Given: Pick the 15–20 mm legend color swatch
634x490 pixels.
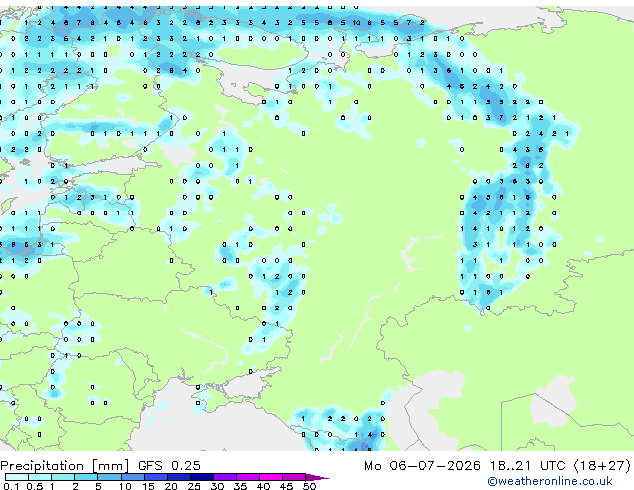Looking at the screenshot, I should [x=156, y=477].
